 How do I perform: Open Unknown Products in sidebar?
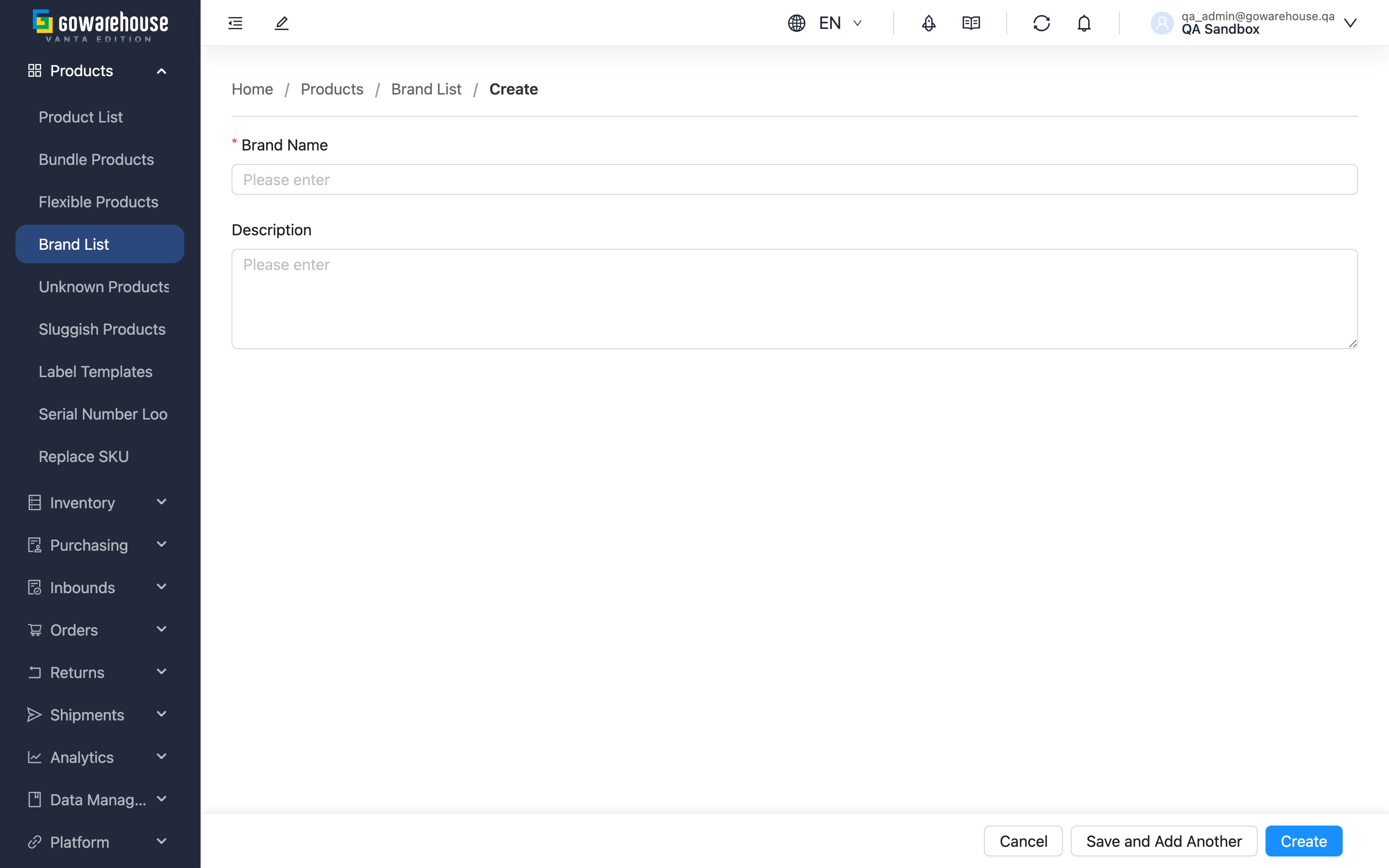(100, 286)
